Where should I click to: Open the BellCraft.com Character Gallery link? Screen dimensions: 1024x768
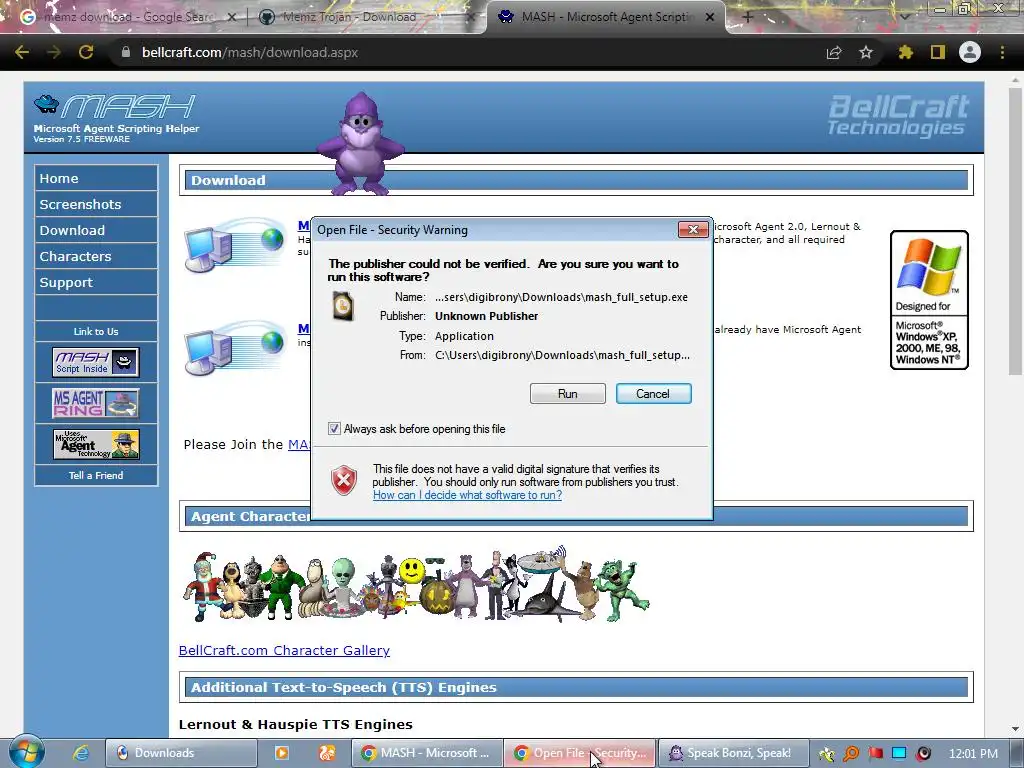click(x=284, y=650)
